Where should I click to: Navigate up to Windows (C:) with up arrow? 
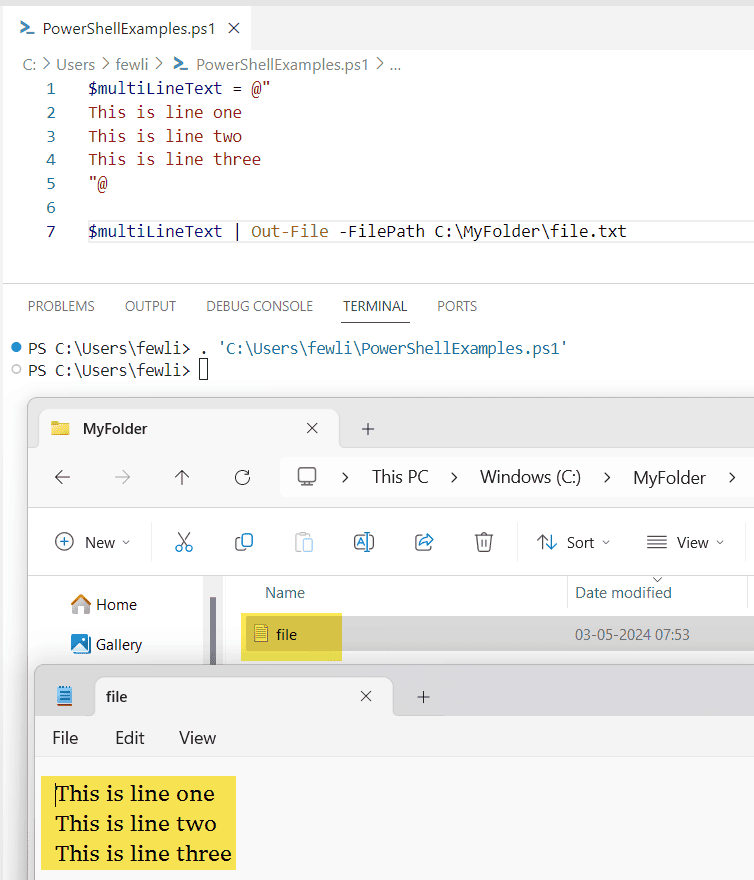(x=182, y=477)
